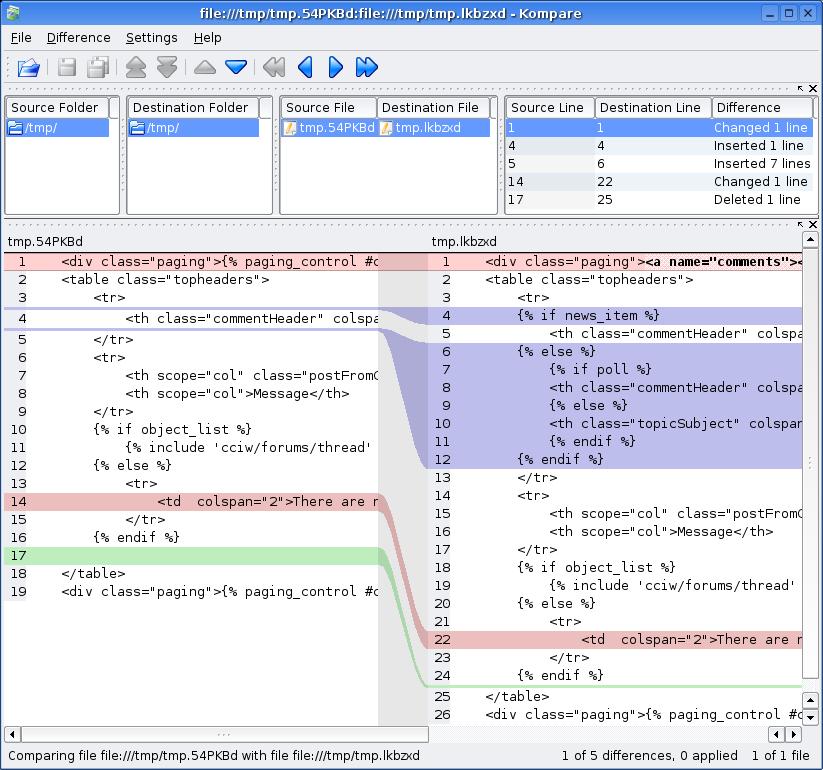This screenshot has width=823, height=770.
Task: Click the Source Line column header
Action: [x=550, y=108]
